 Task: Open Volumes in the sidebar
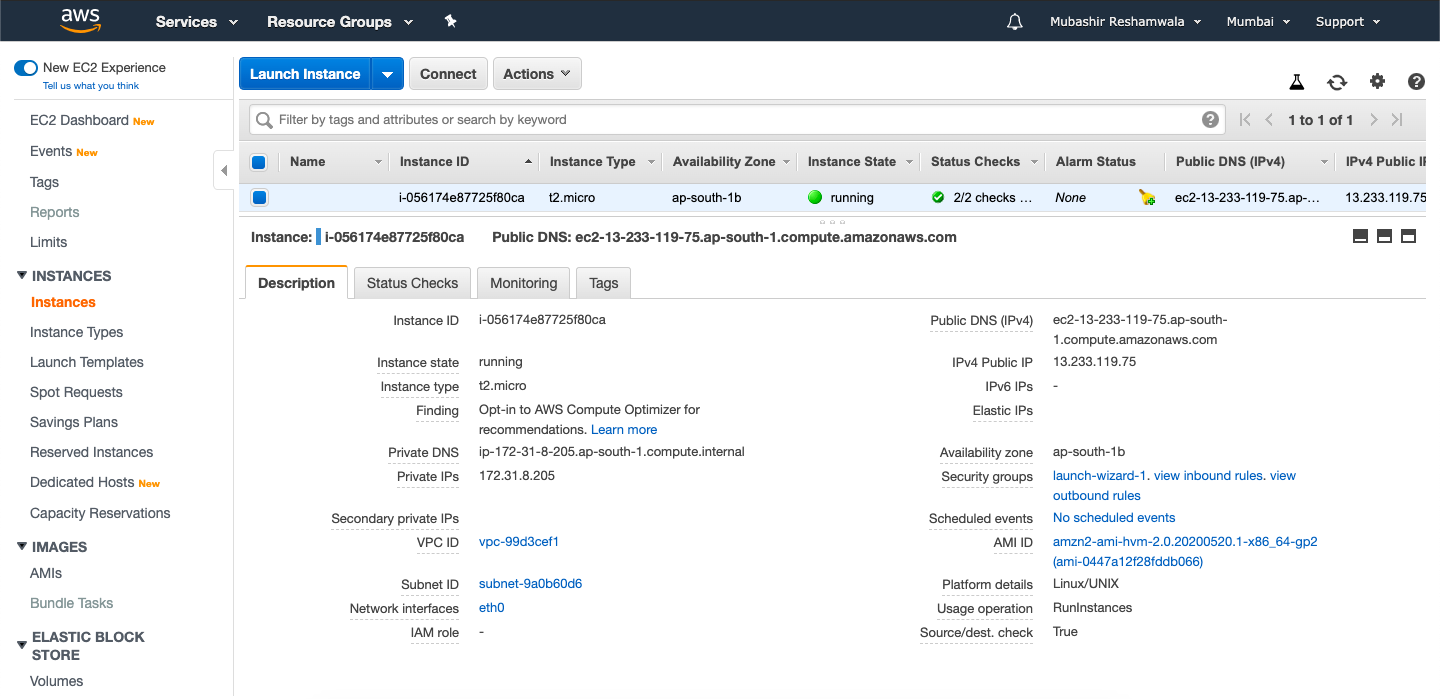(x=56, y=681)
